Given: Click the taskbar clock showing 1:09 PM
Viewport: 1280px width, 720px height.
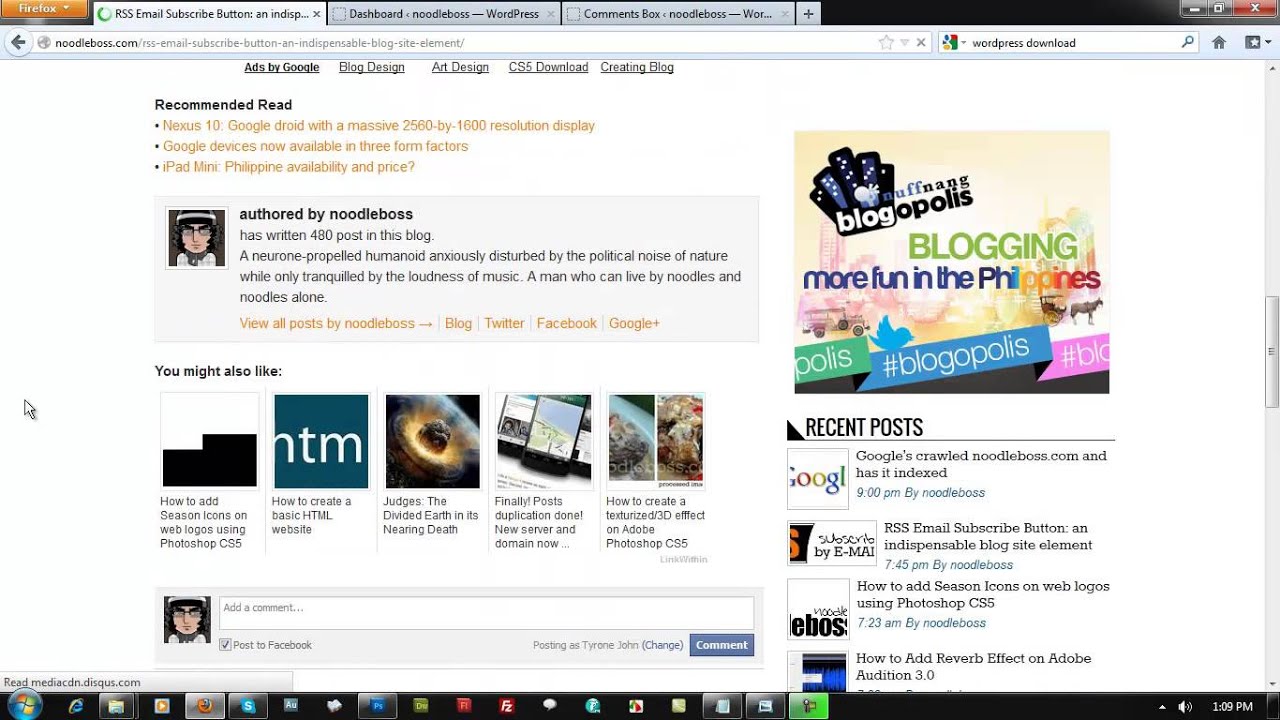Looking at the screenshot, I should pyautogui.click(x=1232, y=706).
